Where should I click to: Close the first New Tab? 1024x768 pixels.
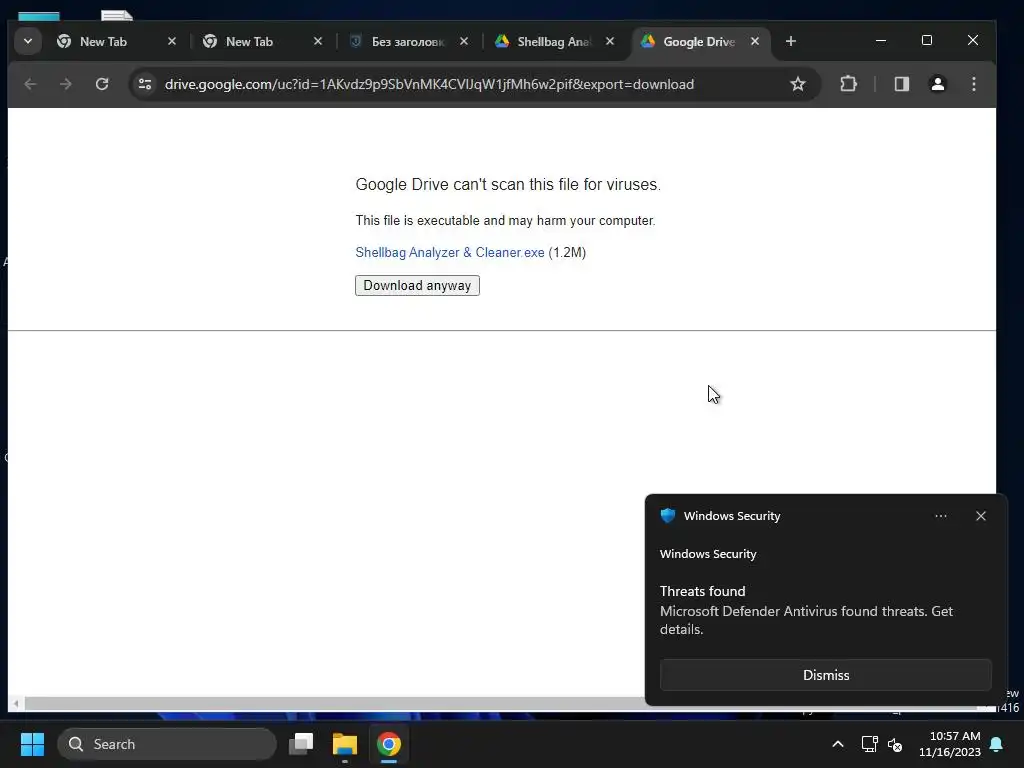172,41
